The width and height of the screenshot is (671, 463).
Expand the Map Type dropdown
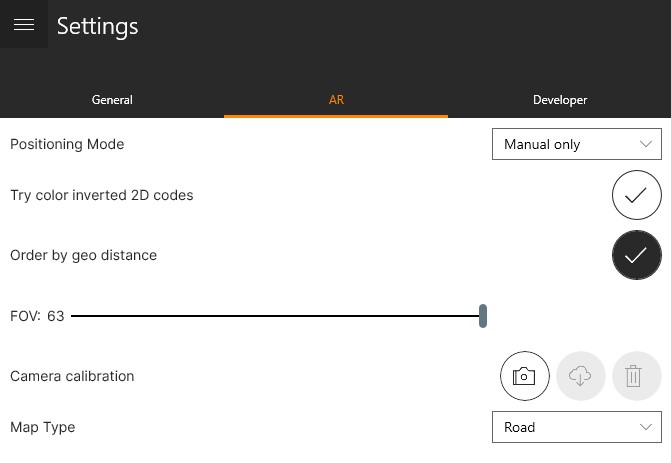(576, 427)
